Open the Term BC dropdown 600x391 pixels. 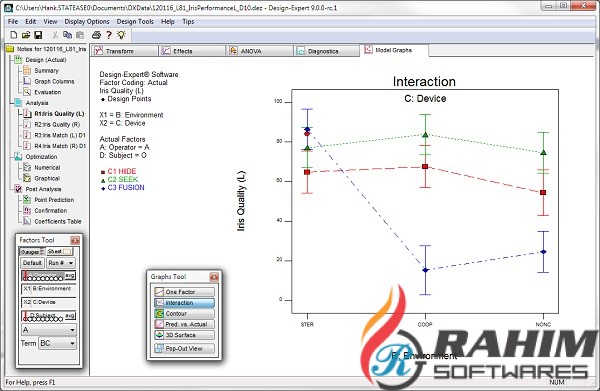pyautogui.click(x=58, y=343)
